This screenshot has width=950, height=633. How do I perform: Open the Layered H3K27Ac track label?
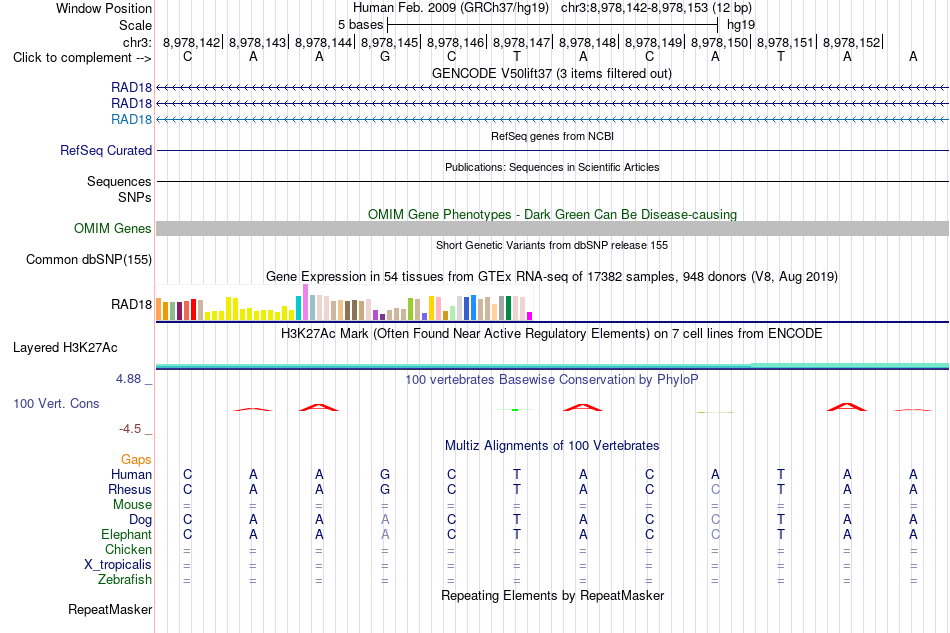click(65, 348)
